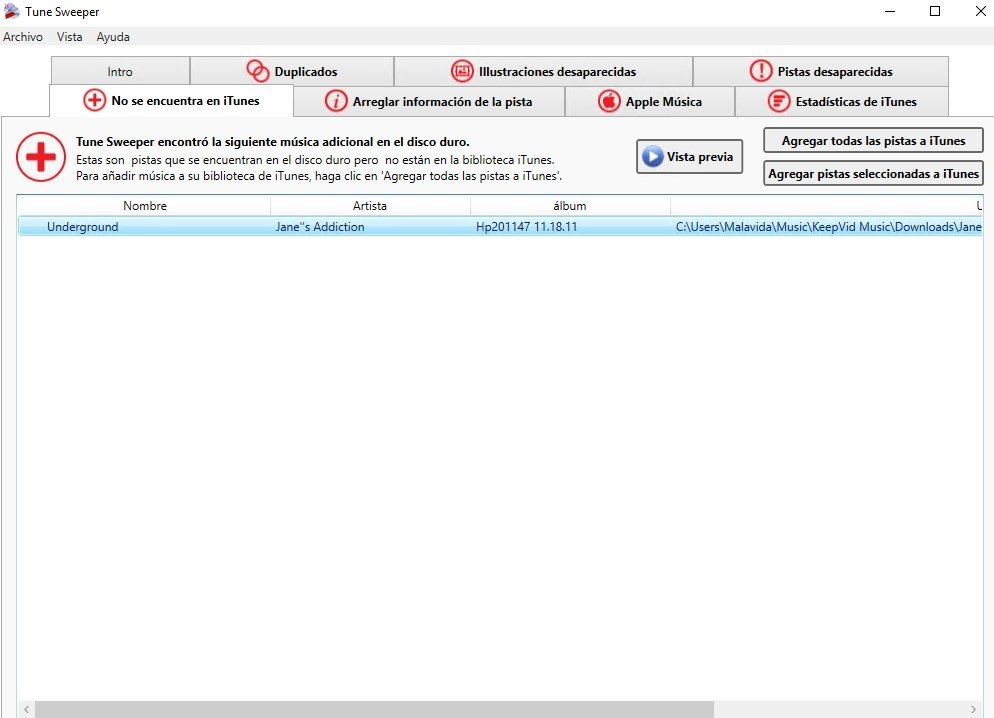The width and height of the screenshot is (994, 718).
Task: Click the horizontal scrollbar right arrow
Action: pos(973,709)
